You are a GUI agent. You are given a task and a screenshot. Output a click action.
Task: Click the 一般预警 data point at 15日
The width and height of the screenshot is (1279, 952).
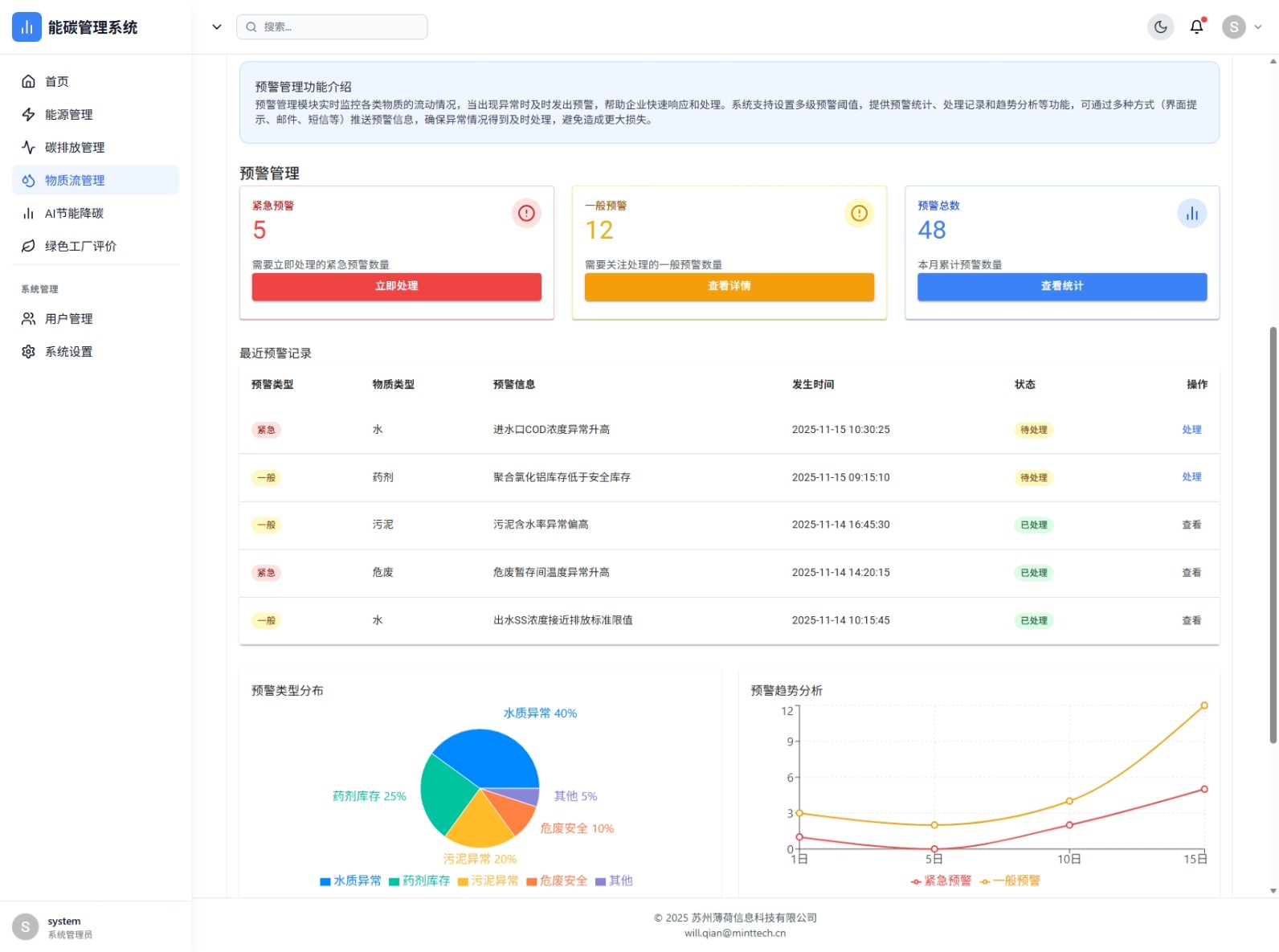(1204, 705)
